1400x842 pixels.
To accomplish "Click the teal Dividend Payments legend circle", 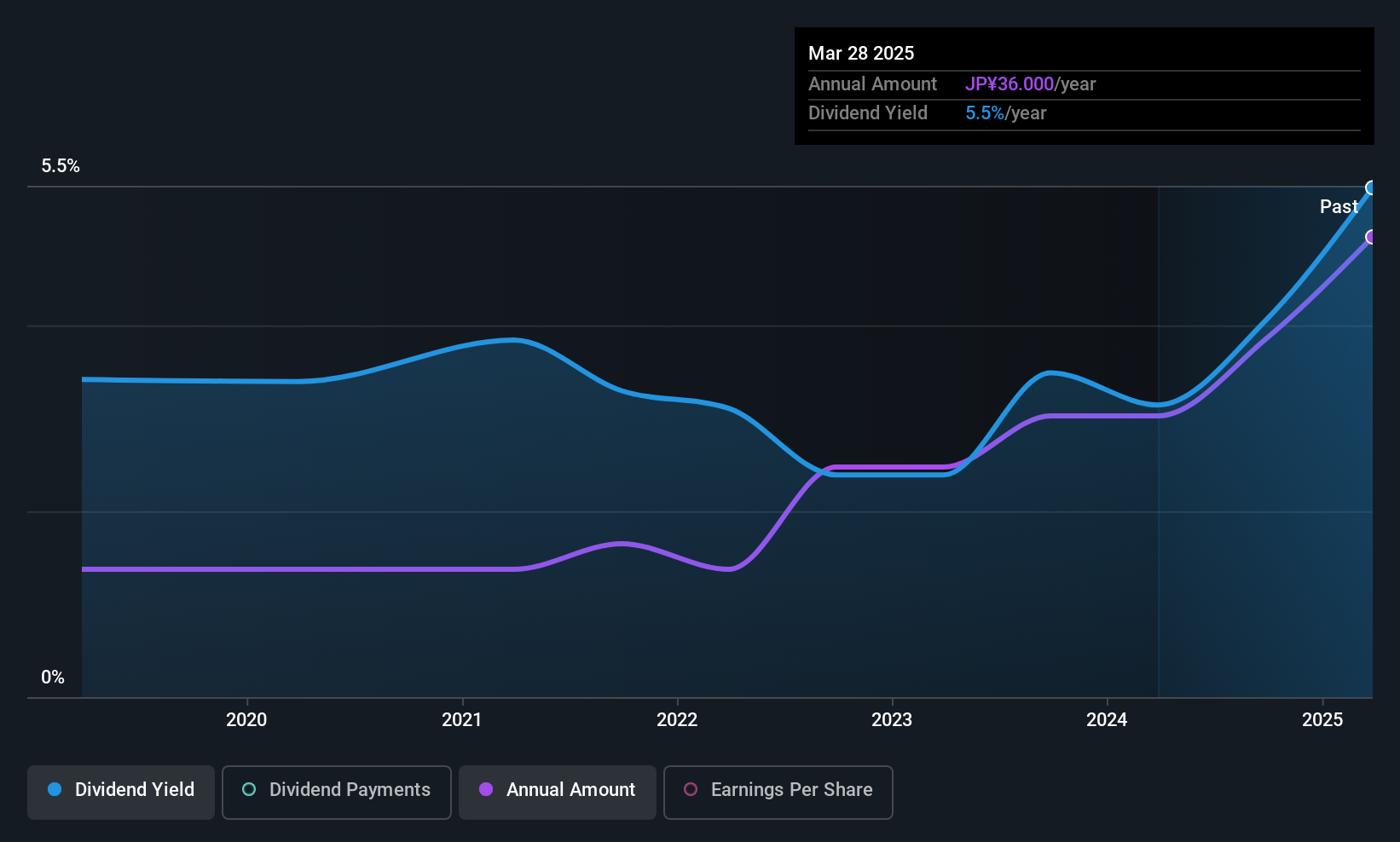I will [x=249, y=790].
